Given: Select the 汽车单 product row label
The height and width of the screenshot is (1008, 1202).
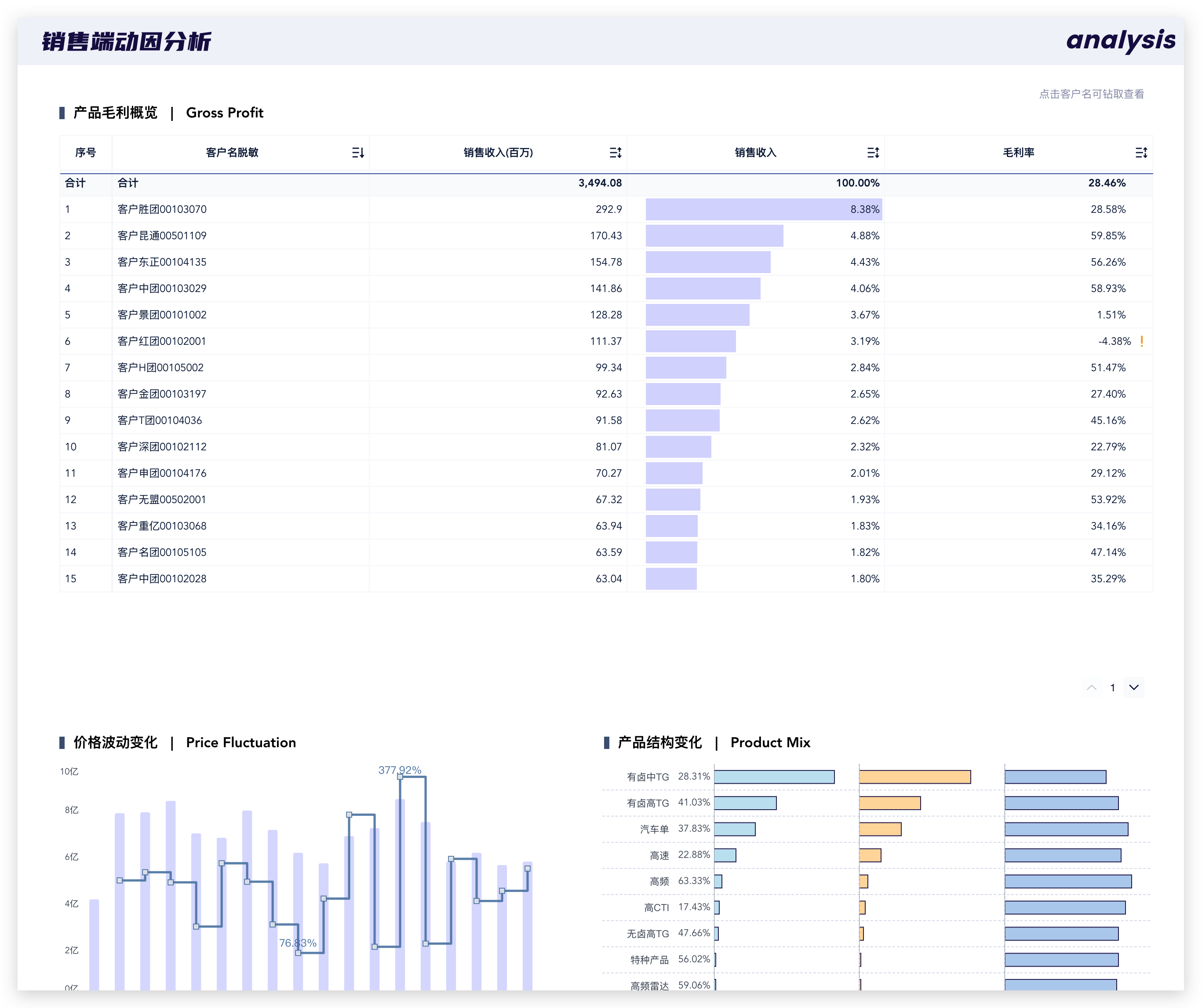Looking at the screenshot, I should [654, 829].
